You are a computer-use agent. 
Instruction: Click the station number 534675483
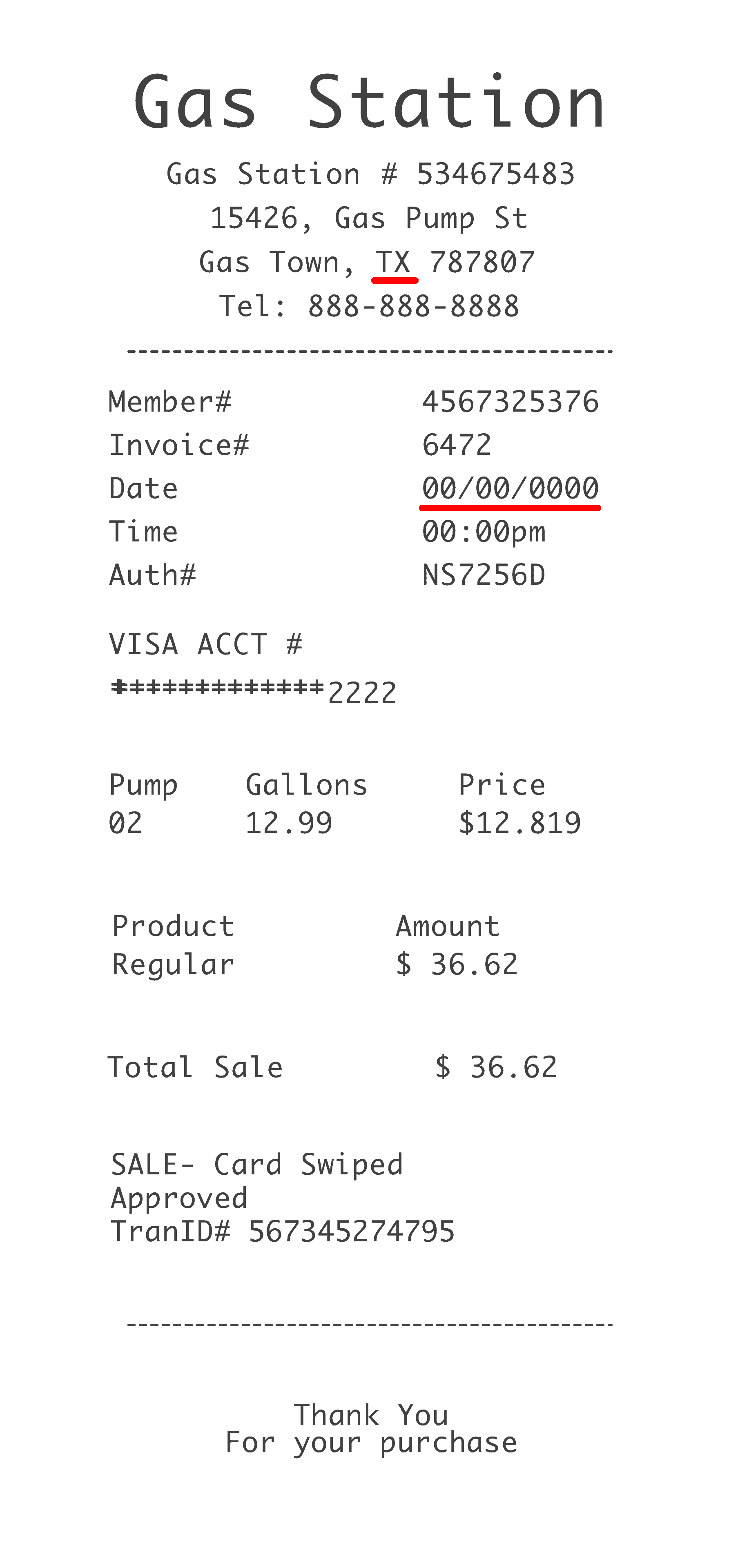[495, 175]
